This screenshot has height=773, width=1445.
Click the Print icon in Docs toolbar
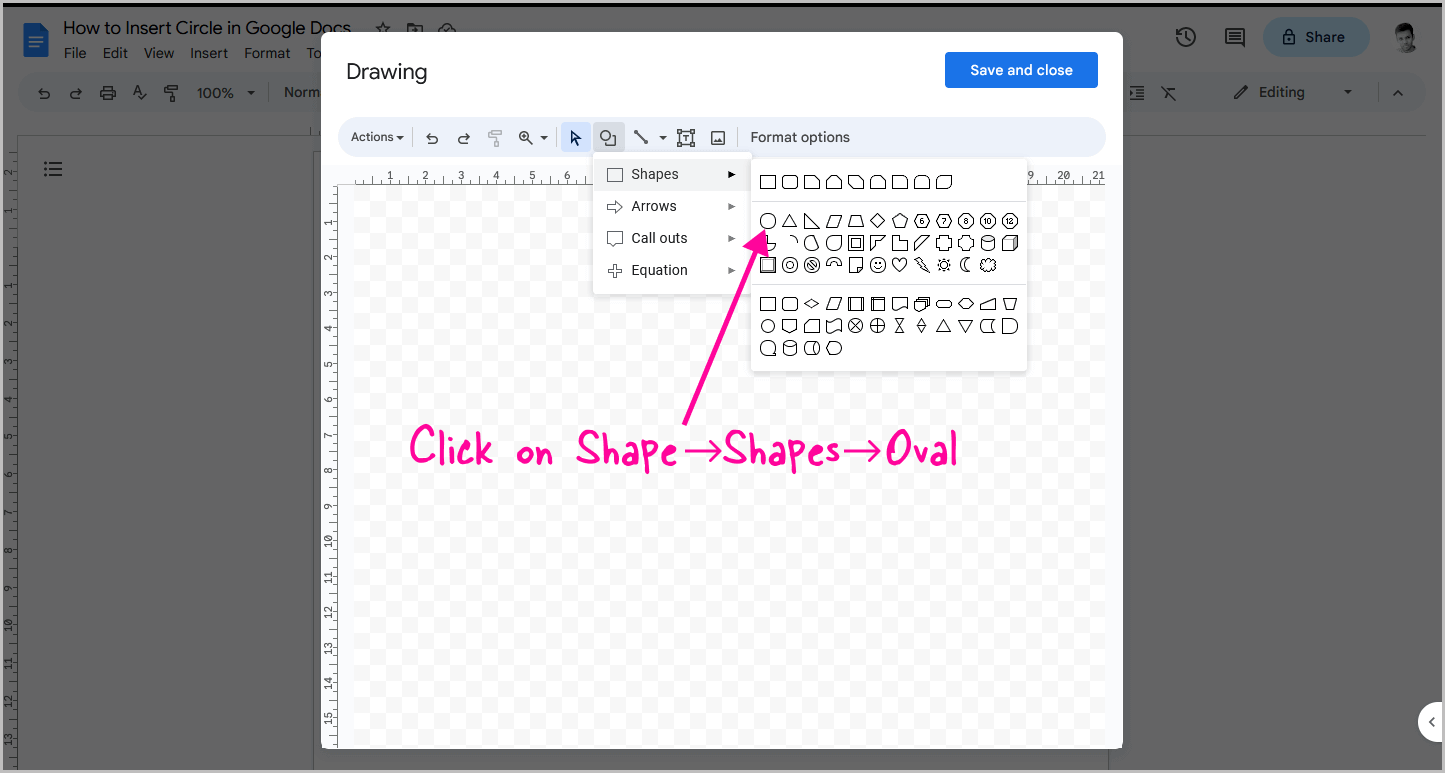[x=108, y=93]
